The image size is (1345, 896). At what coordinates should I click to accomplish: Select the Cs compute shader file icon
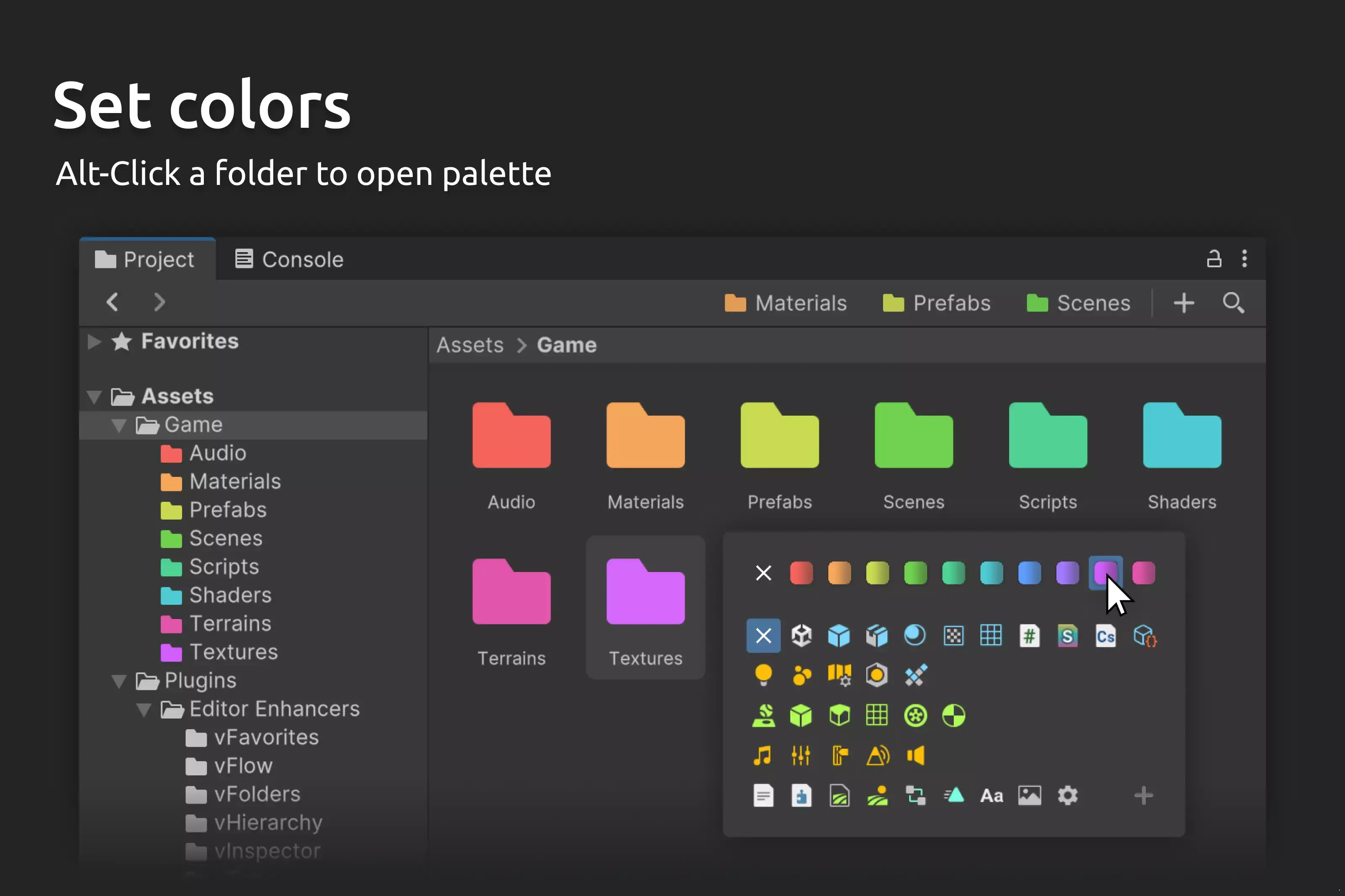(x=1105, y=635)
